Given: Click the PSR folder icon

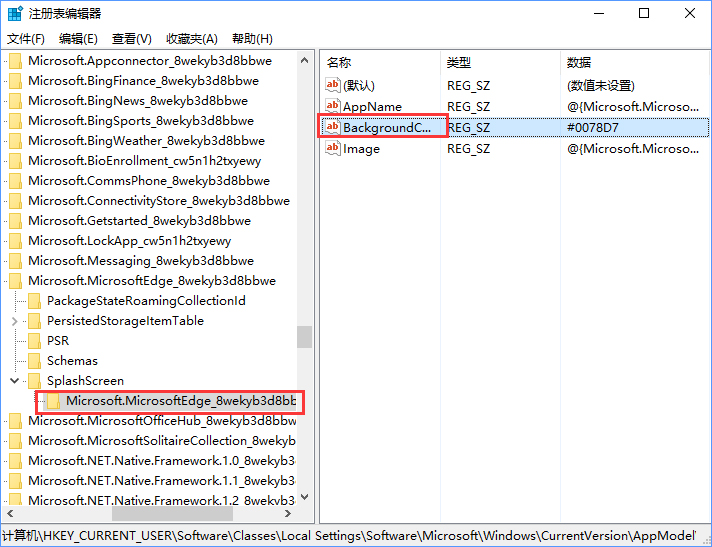Looking at the screenshot, I should point(34,341).
